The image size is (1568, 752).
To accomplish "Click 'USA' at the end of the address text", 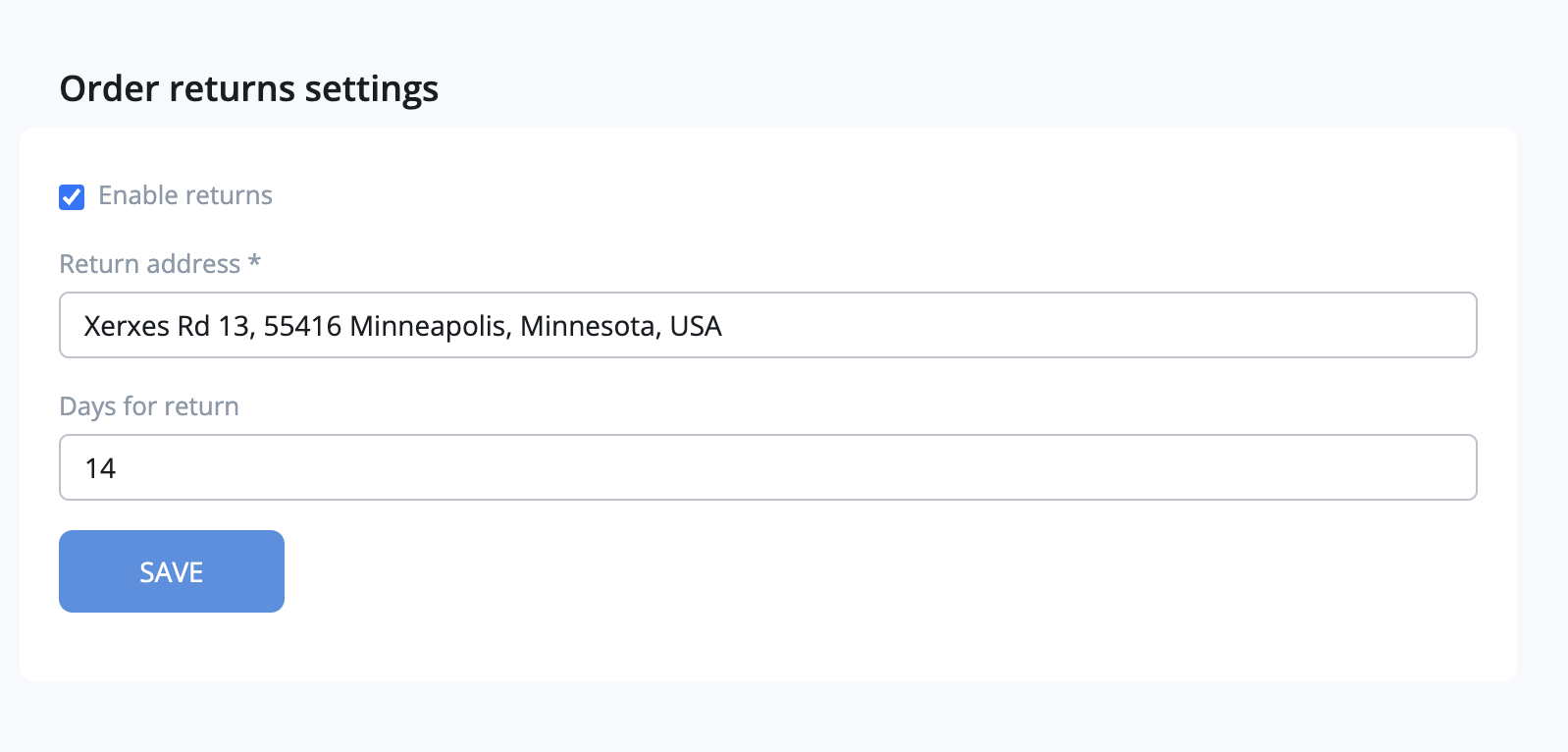I will coord(696,326).
